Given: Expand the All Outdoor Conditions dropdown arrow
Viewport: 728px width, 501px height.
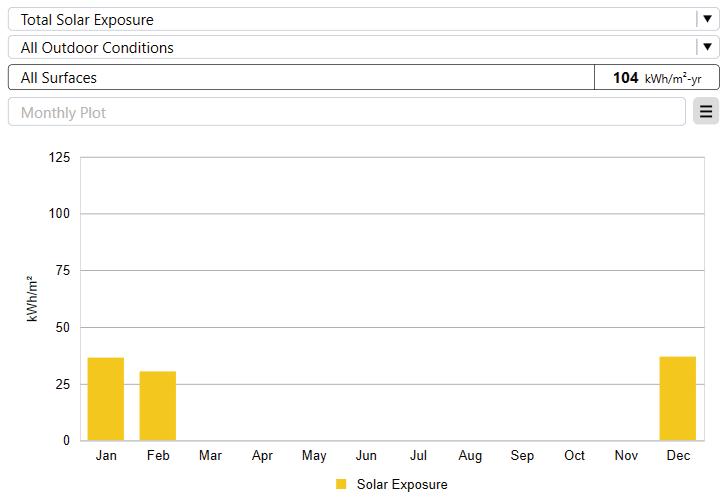Looking at the screenshot, I should tap(707, 47).
